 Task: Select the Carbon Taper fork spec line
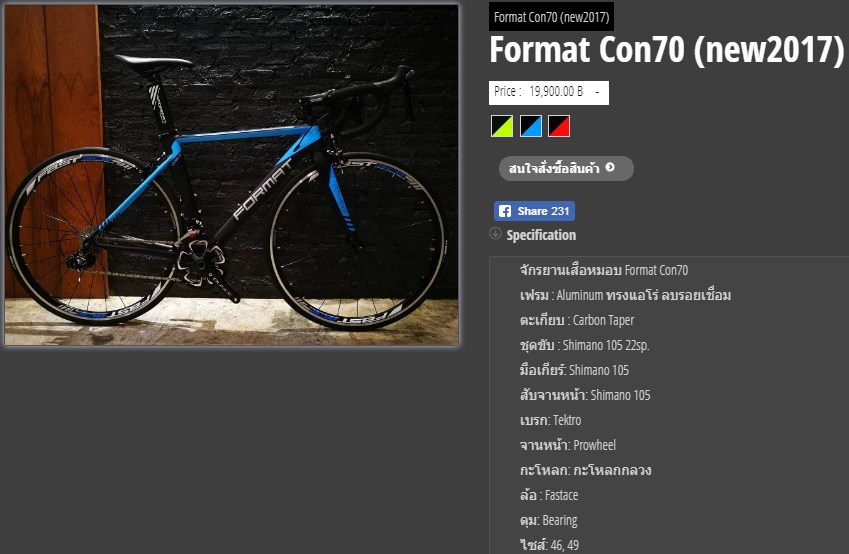click(x=577, y=321)
